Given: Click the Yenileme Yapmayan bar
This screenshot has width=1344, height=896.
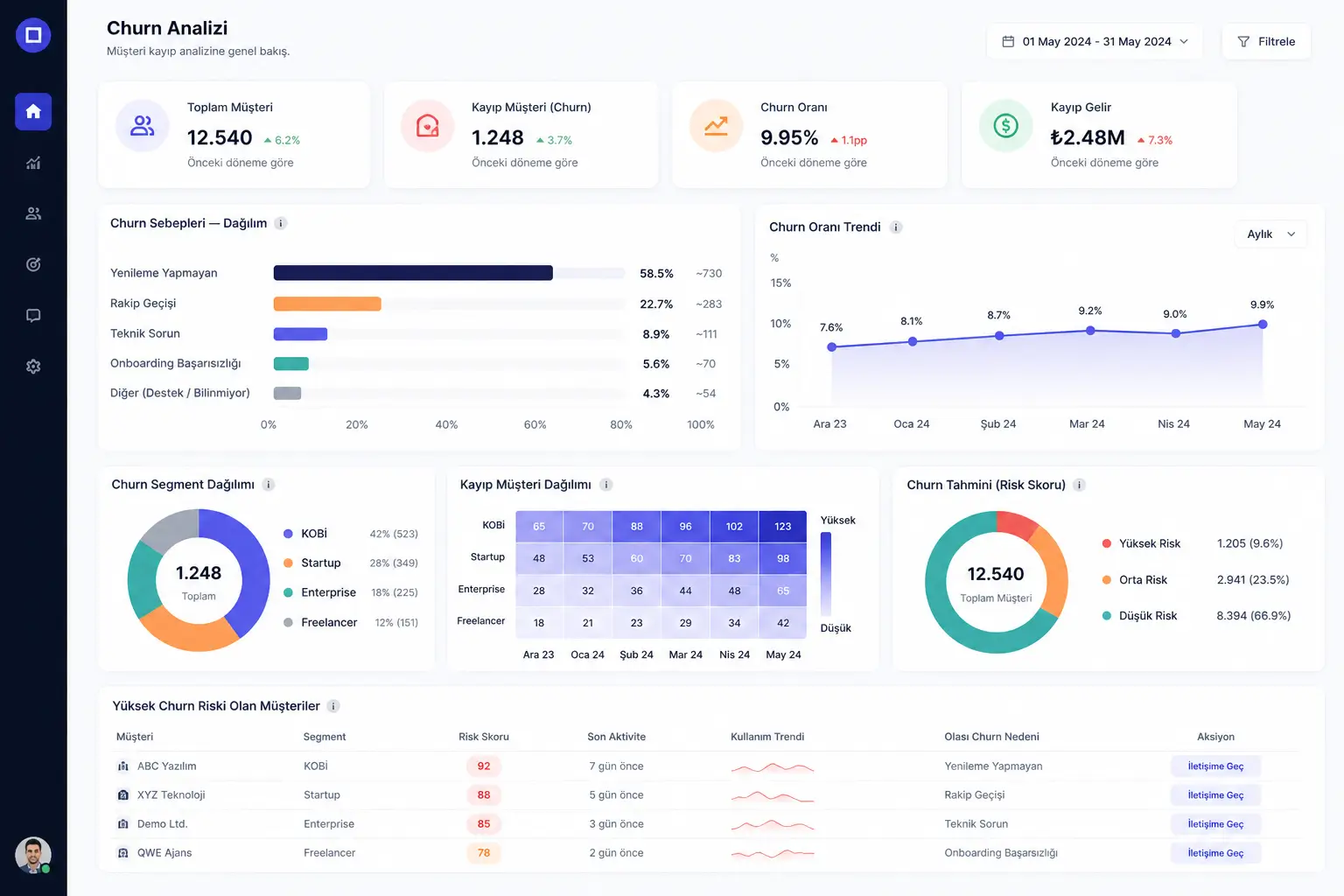Looking at the screenshot, I should point(413,273).
